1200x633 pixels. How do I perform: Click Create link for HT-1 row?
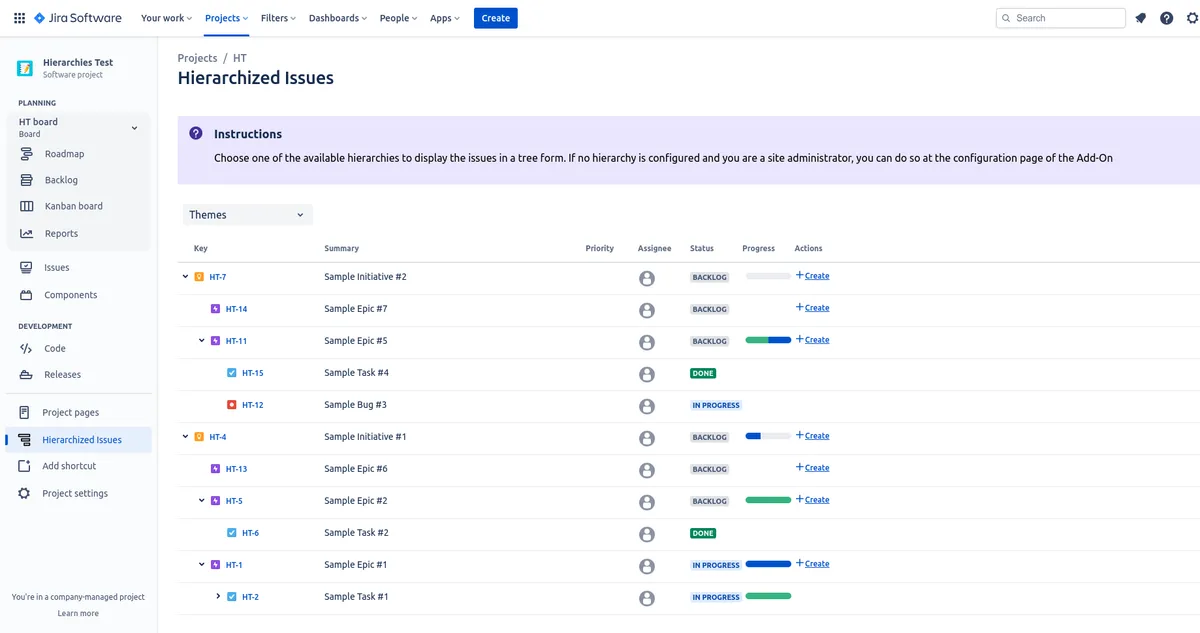tap(812, 564)
